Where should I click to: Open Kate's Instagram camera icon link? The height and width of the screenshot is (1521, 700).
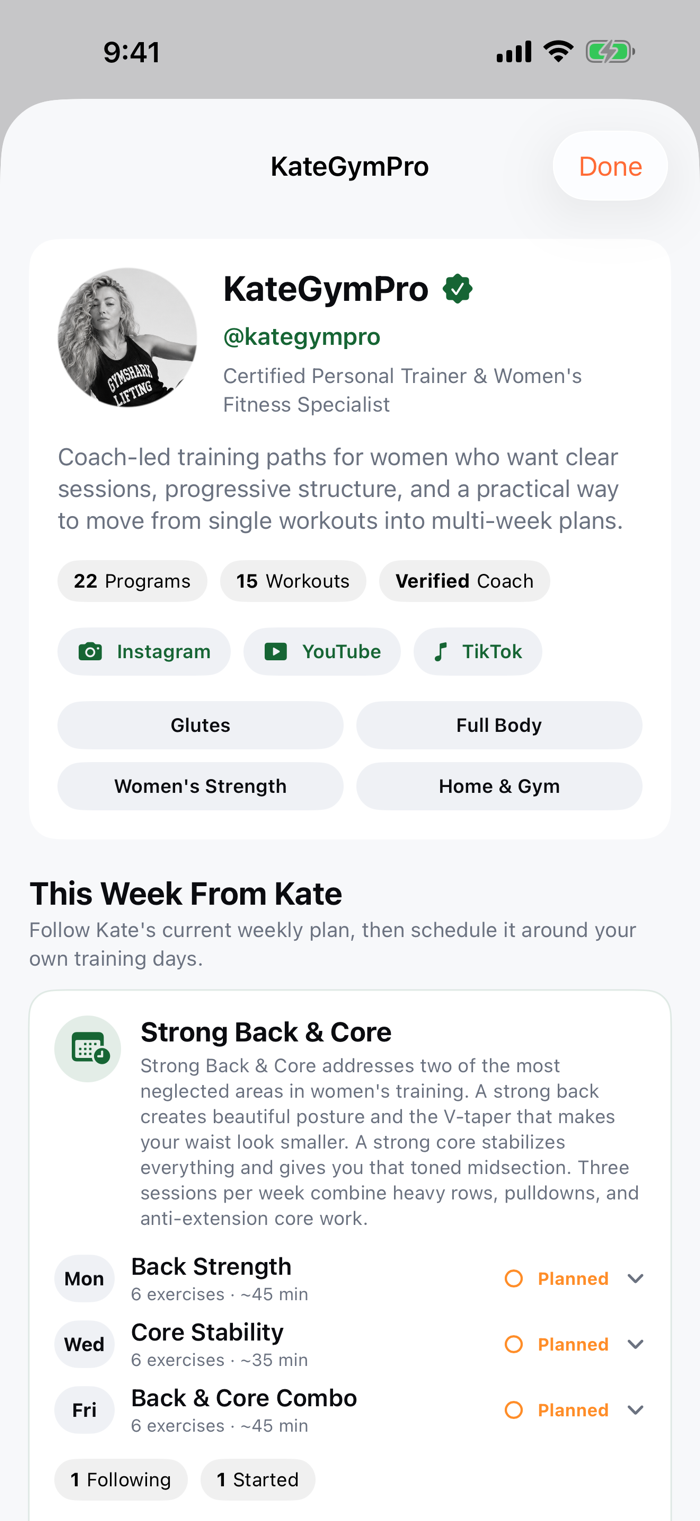click(x=90, y=652)
